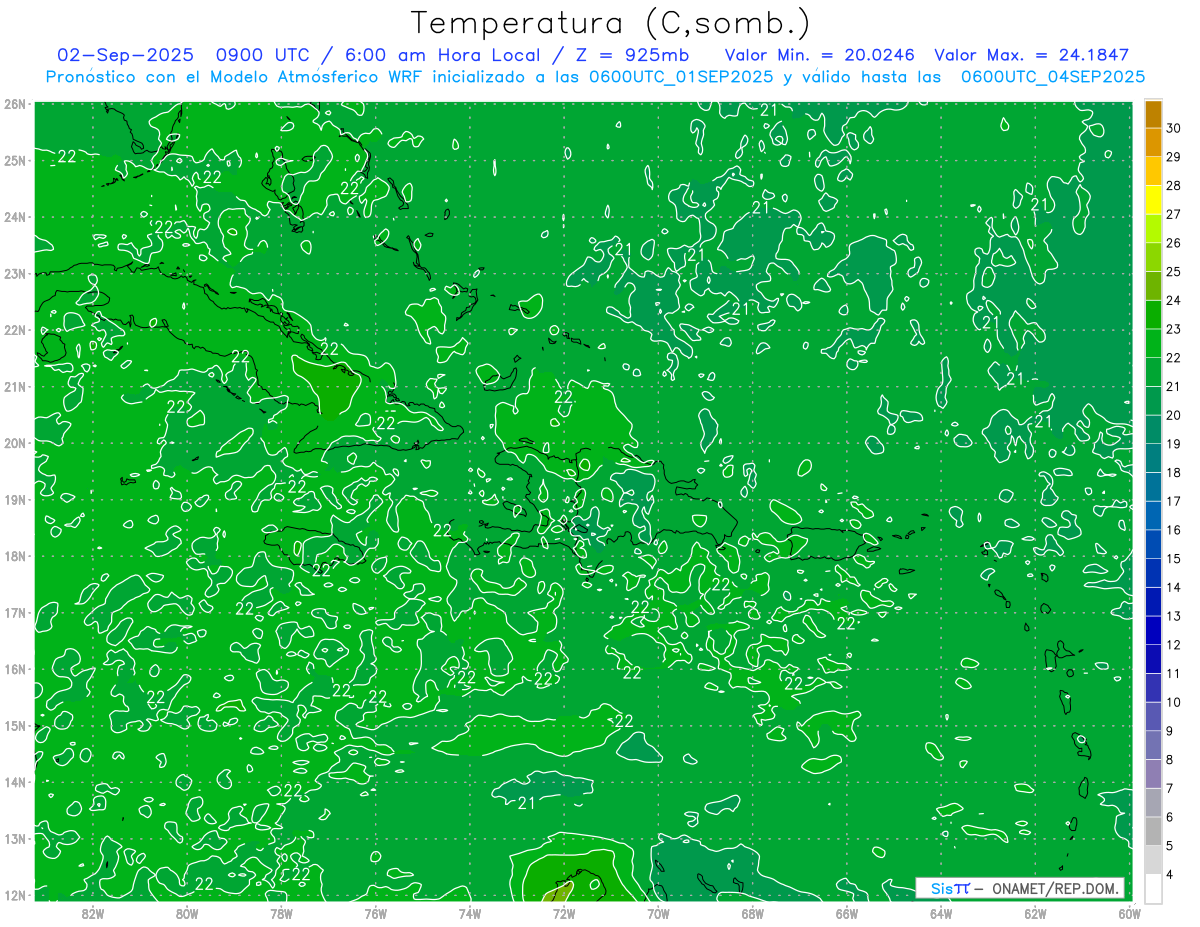Click the "15N" latitude axis label
Screen dimensions: 1200x927
point(14,725)
